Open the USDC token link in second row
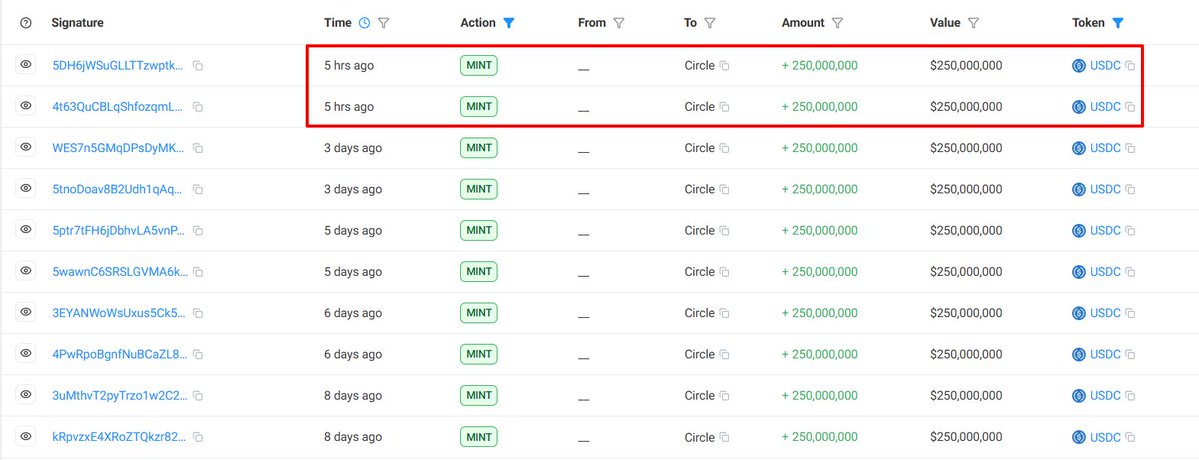 coord(1105,107)
